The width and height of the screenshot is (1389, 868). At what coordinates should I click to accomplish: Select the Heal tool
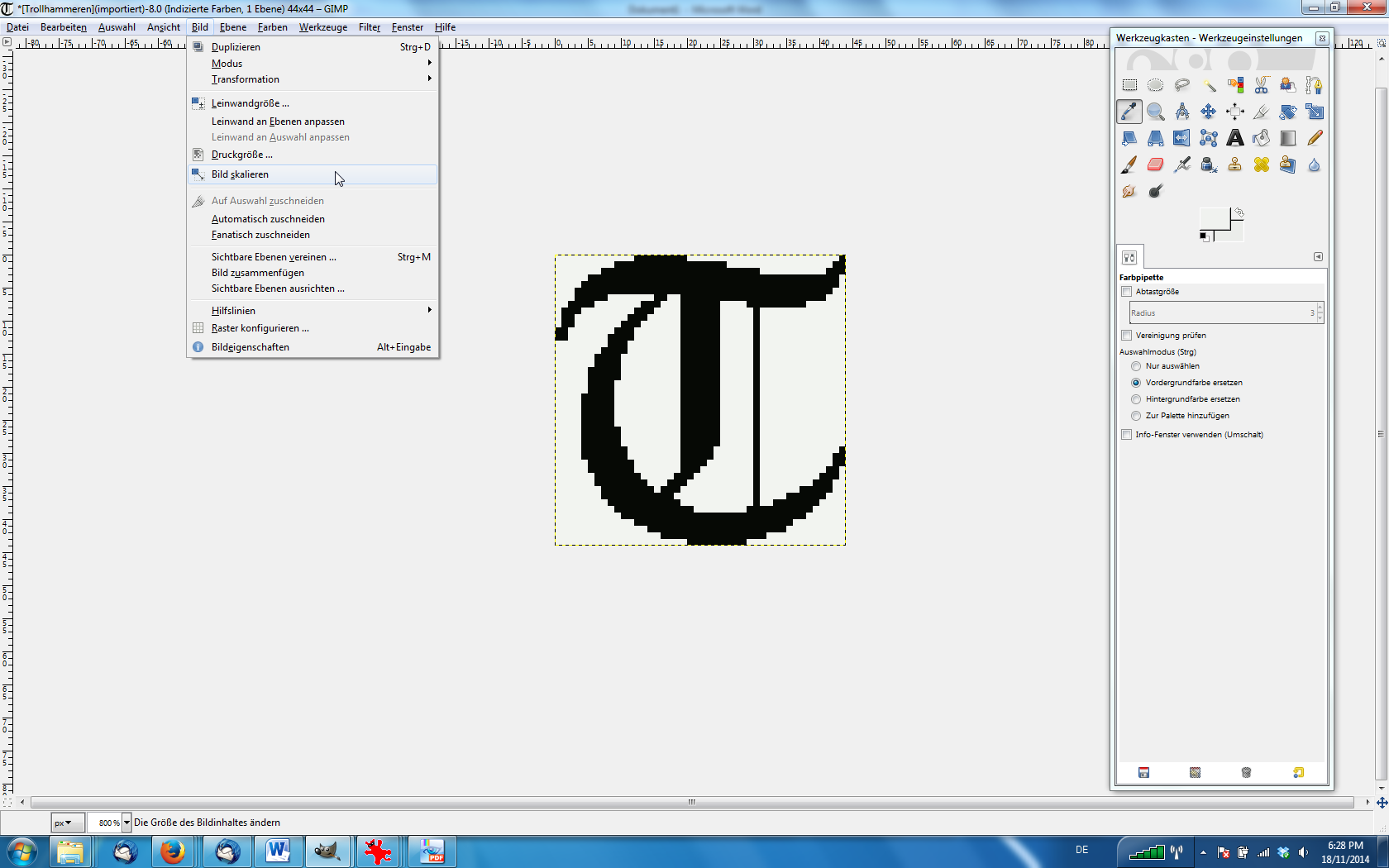[x=1261, y=165]
